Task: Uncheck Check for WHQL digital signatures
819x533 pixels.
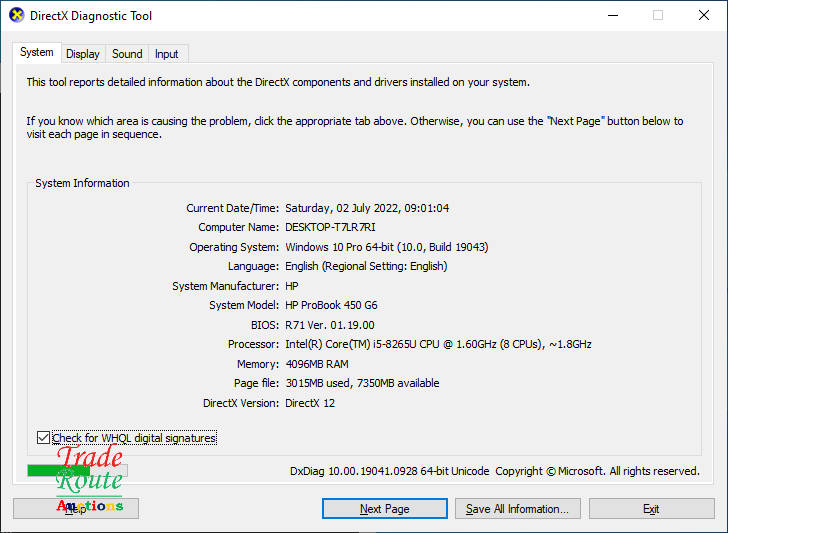Action: [x=43, y=438]
